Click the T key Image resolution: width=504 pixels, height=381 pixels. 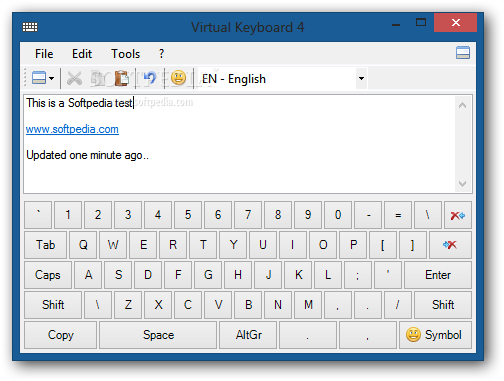[203, 245]
